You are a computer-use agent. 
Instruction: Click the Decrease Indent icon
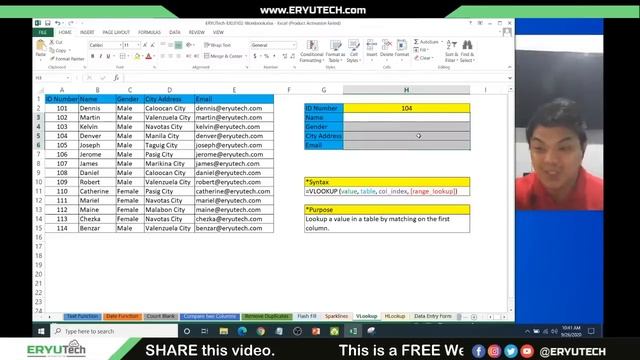tap(189, 56)
